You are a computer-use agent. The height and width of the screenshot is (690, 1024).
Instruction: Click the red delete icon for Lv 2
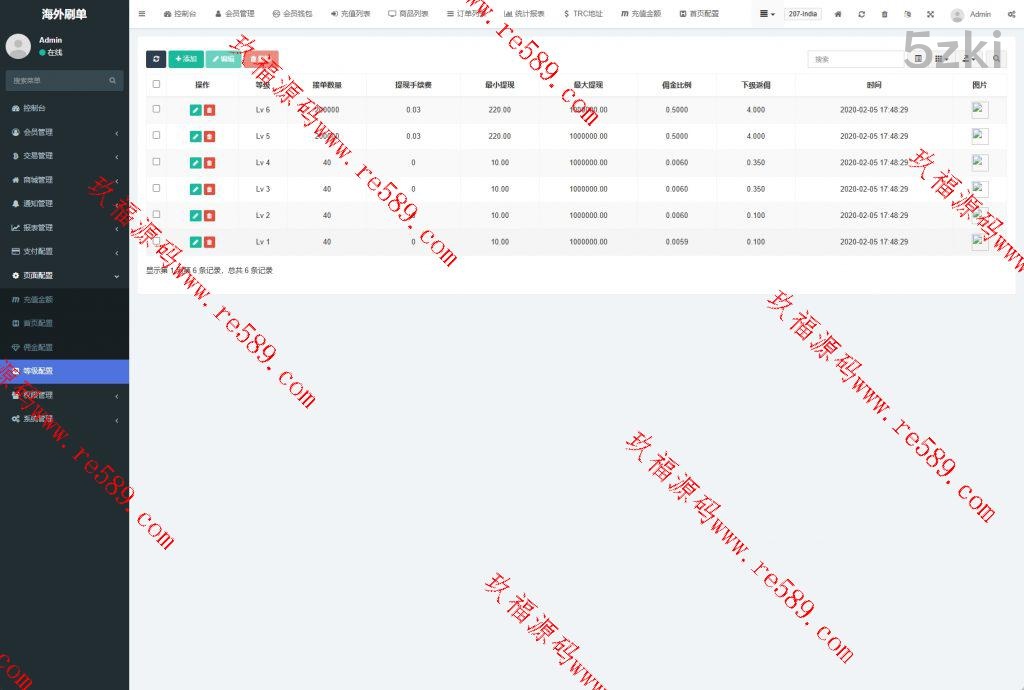(x=209, y=215)
